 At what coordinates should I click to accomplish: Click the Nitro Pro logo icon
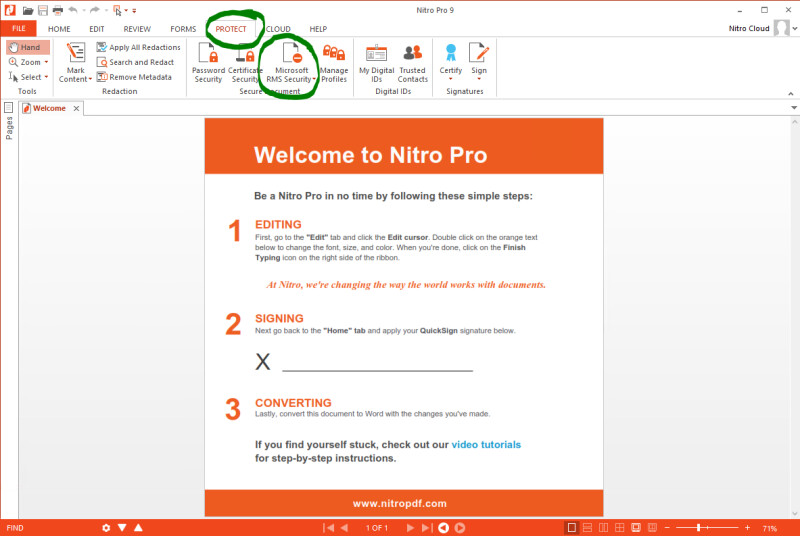[10, 10]
